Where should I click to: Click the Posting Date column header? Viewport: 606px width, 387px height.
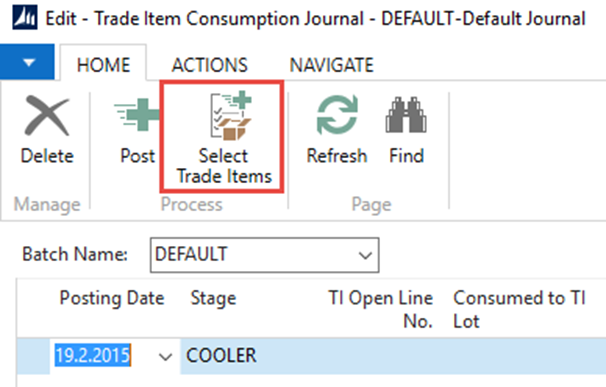pos(112,298)
